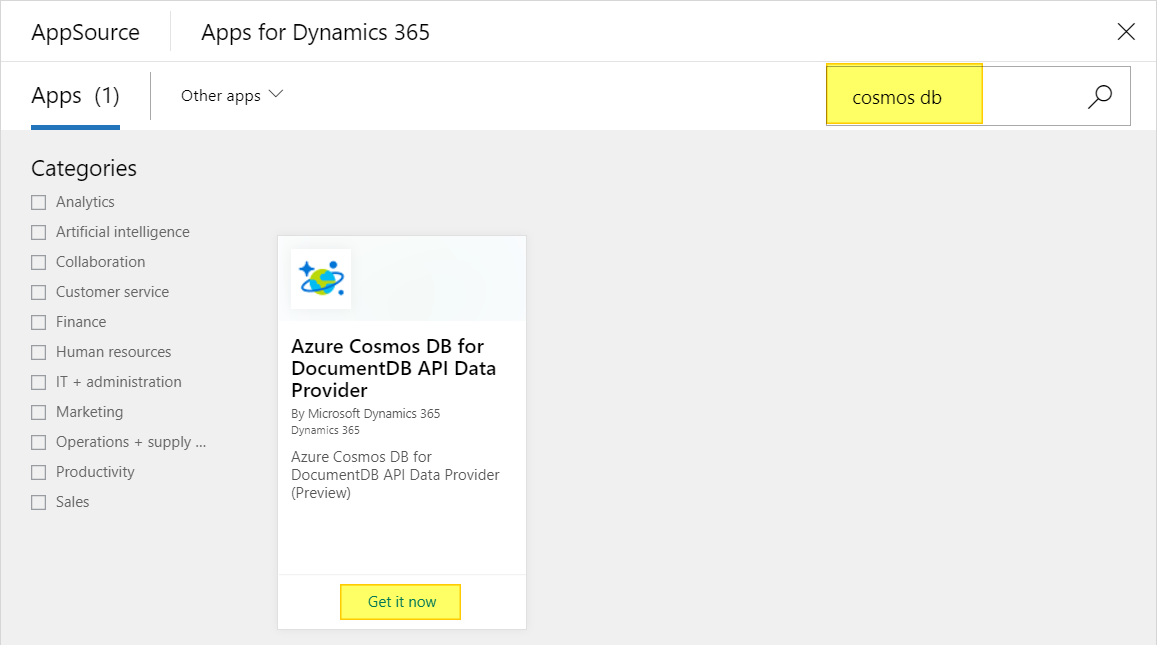1157x645 pixels.
Task: Select the Productivity checkbox
Action: click(x=38, y=472)
